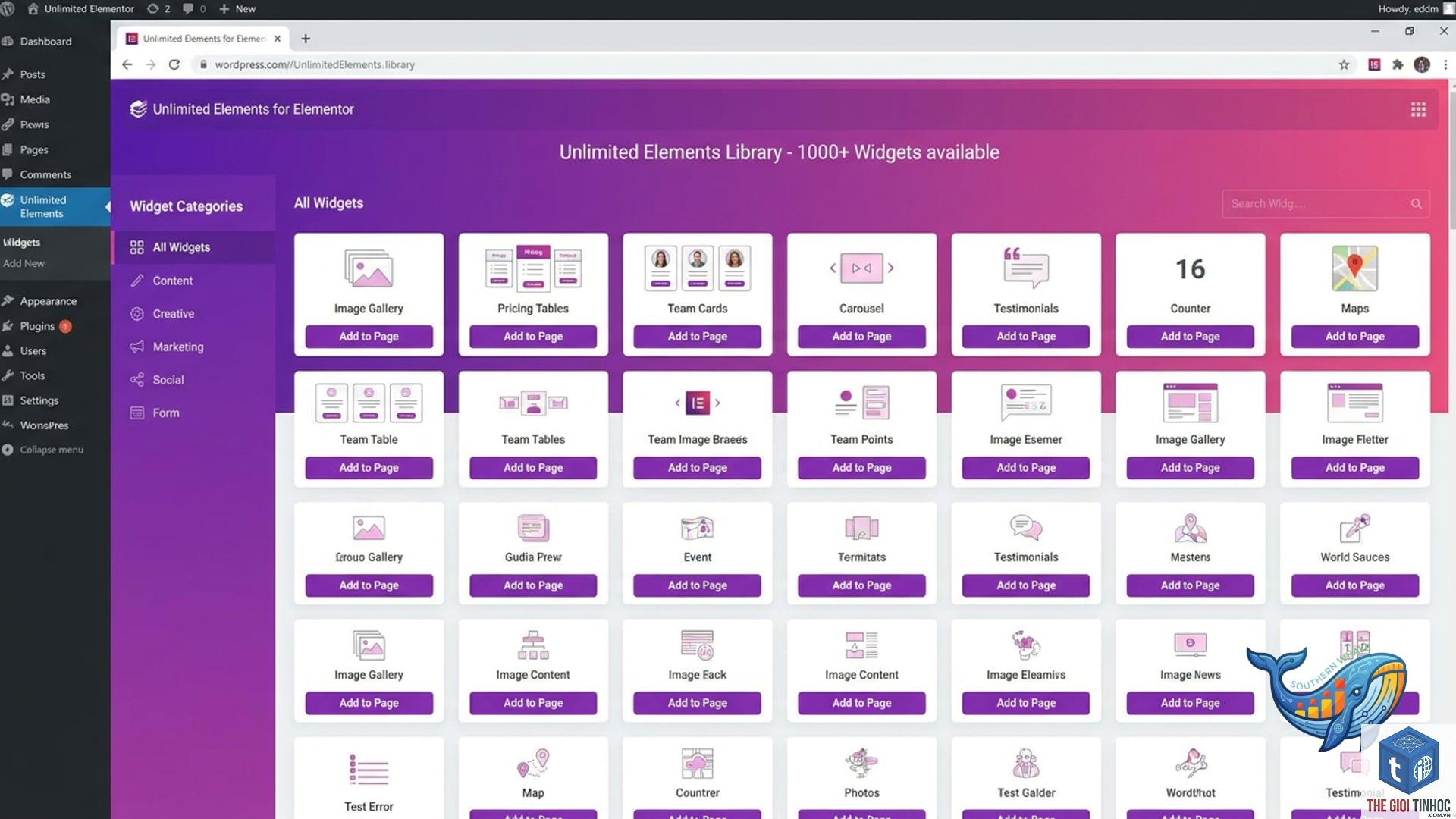
Task: Click Add to Page under Image Eleamivs
Action: (1026, 703)
